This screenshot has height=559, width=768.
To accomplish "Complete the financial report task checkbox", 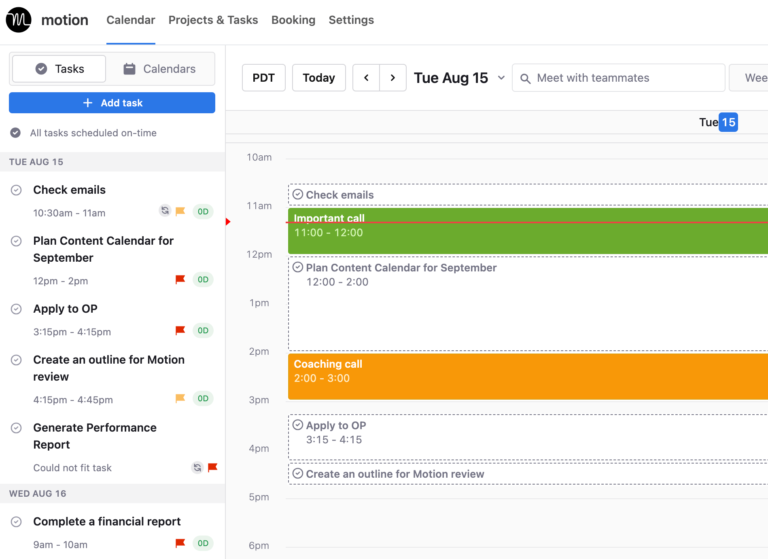I will coord(16,522).
